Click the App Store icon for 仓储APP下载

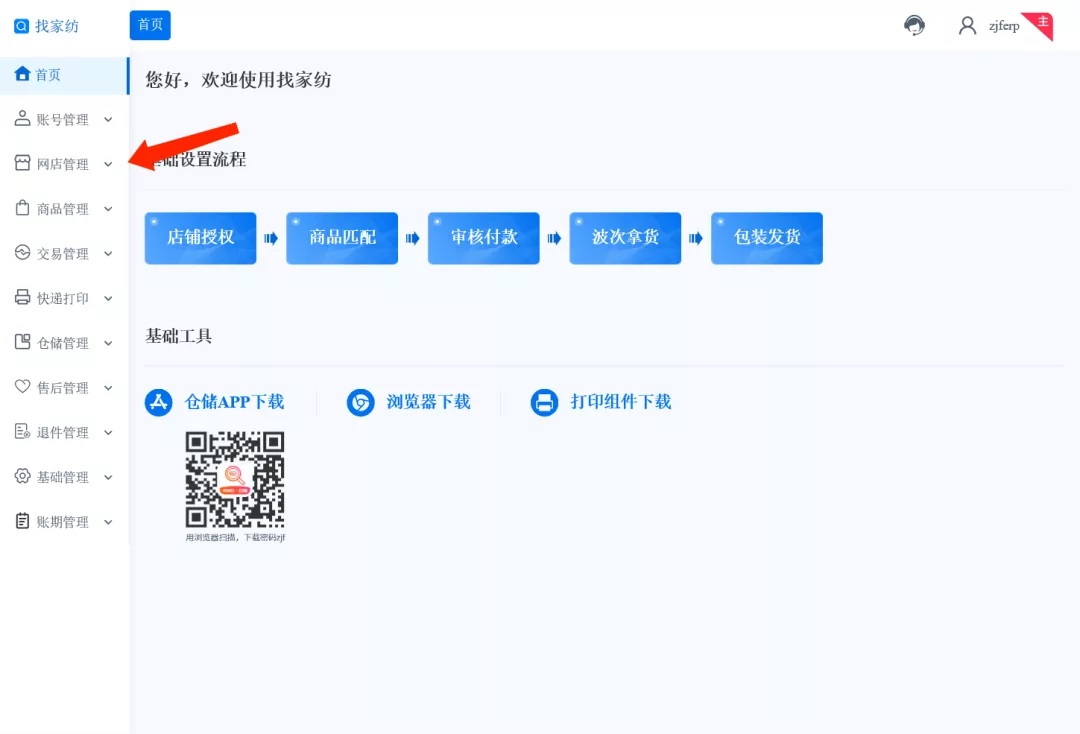pos(159,402)
